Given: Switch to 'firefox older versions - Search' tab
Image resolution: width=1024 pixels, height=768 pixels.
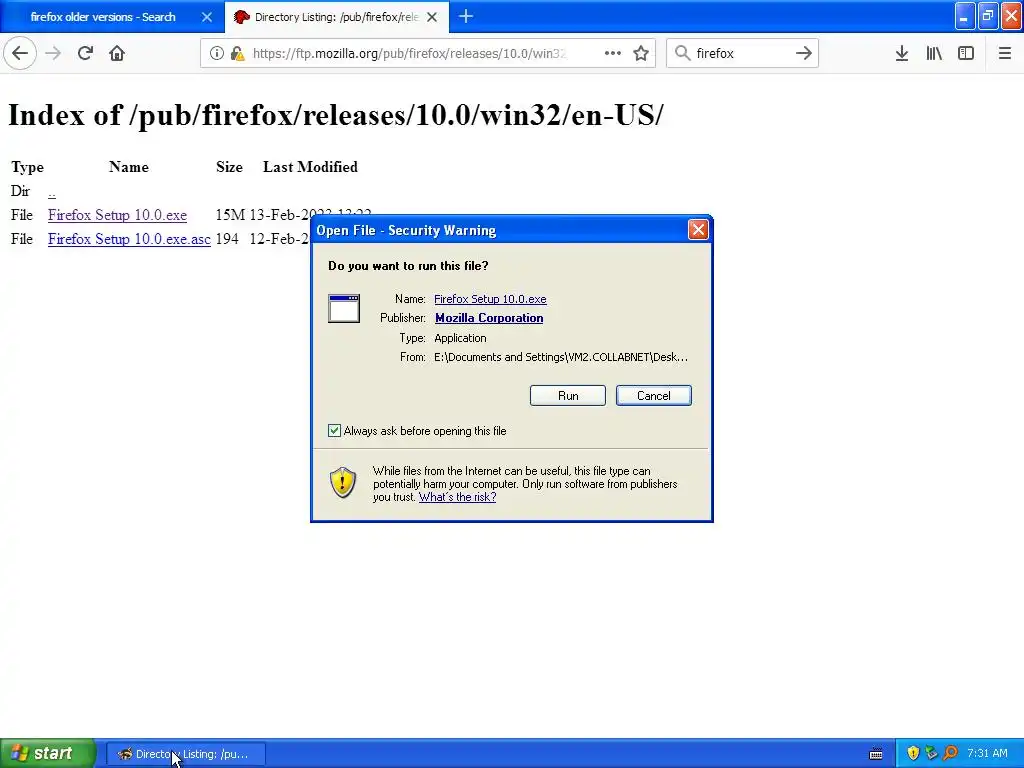Looking at the screenshot, I should tap(112, 16).
